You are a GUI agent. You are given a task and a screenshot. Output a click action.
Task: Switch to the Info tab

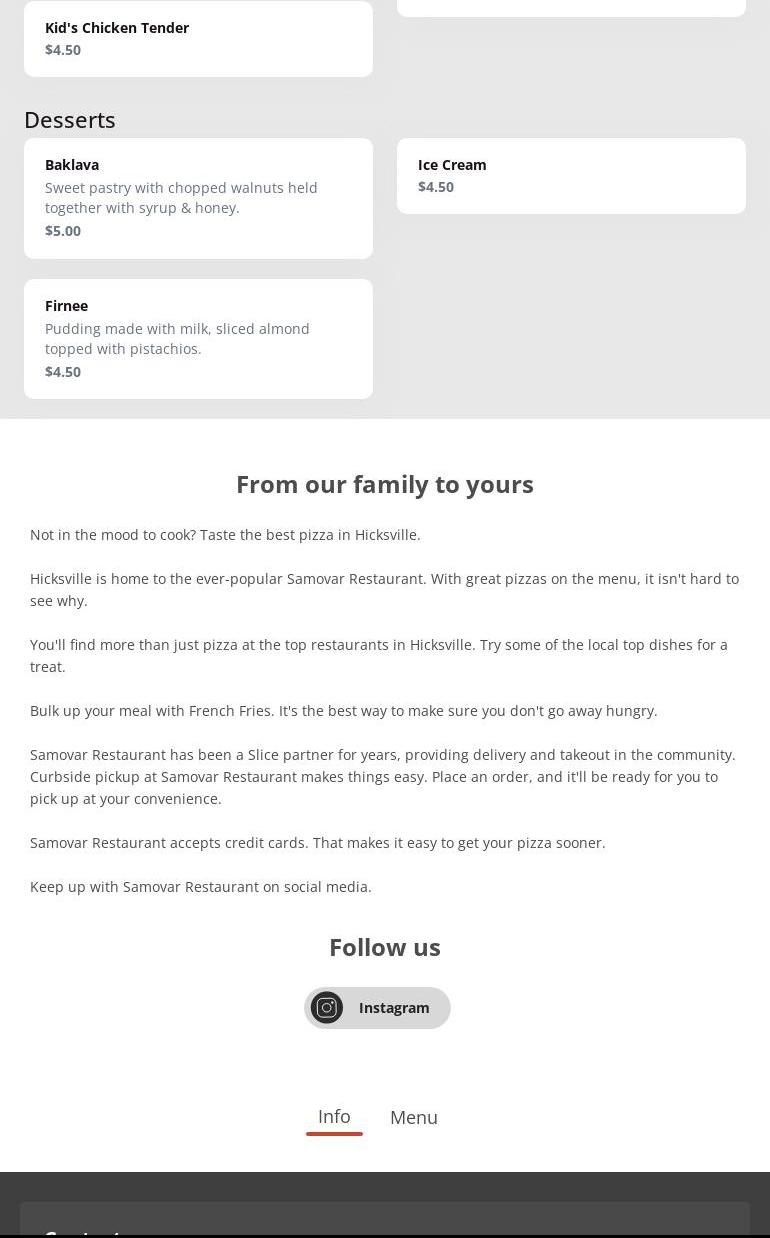[x=334, y=1117]
